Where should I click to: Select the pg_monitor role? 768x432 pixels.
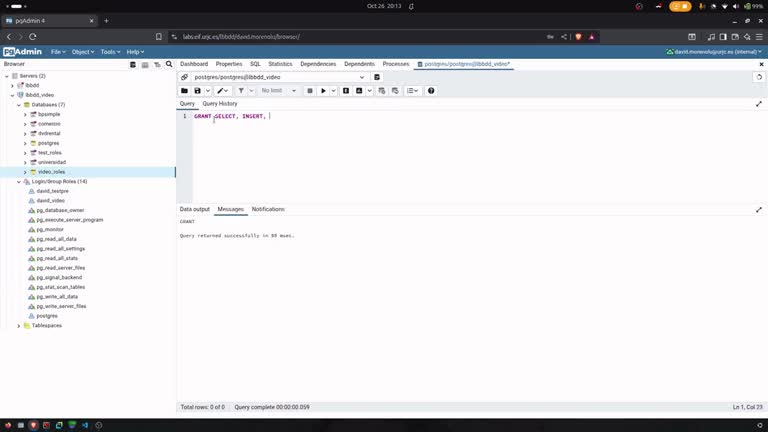[50, 230]
